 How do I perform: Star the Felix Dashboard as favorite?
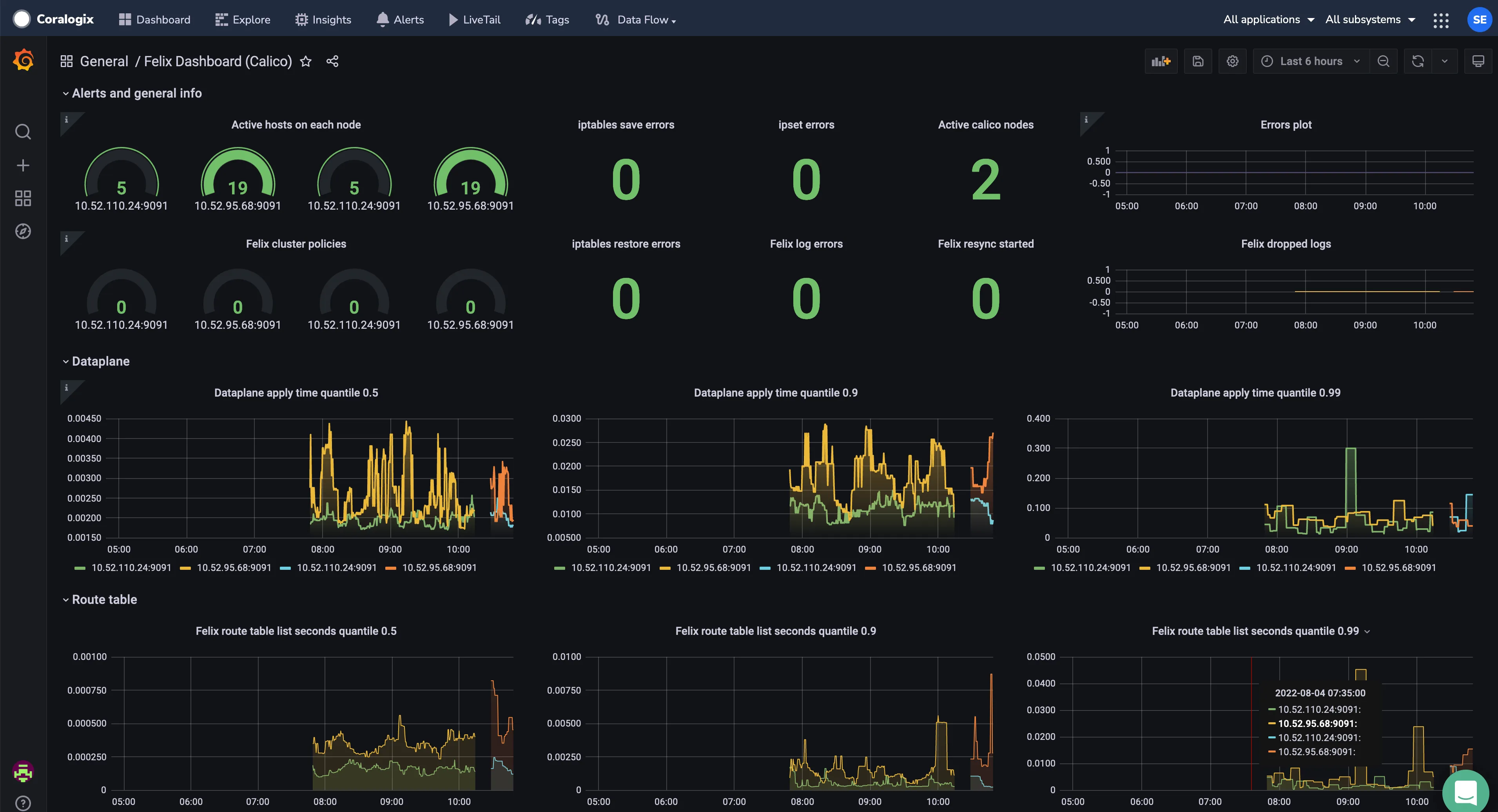pyautogui.click(x=306, y=62)
